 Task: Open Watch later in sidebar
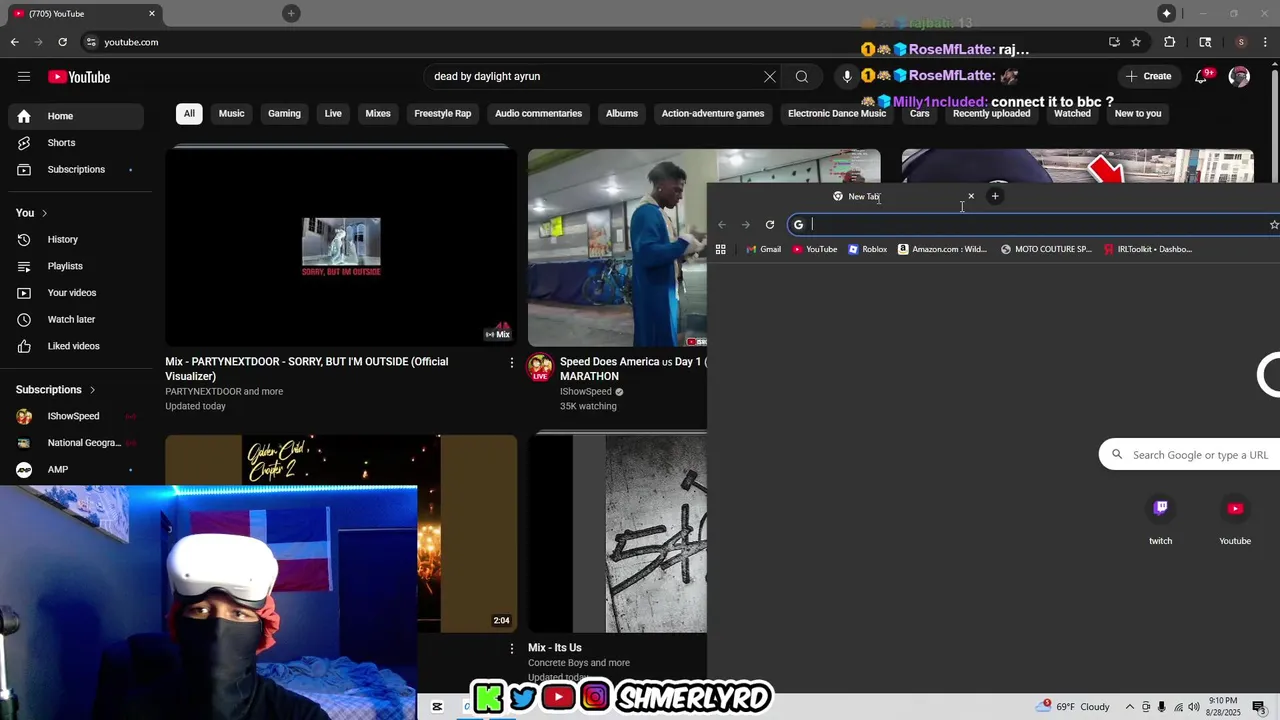76,320
